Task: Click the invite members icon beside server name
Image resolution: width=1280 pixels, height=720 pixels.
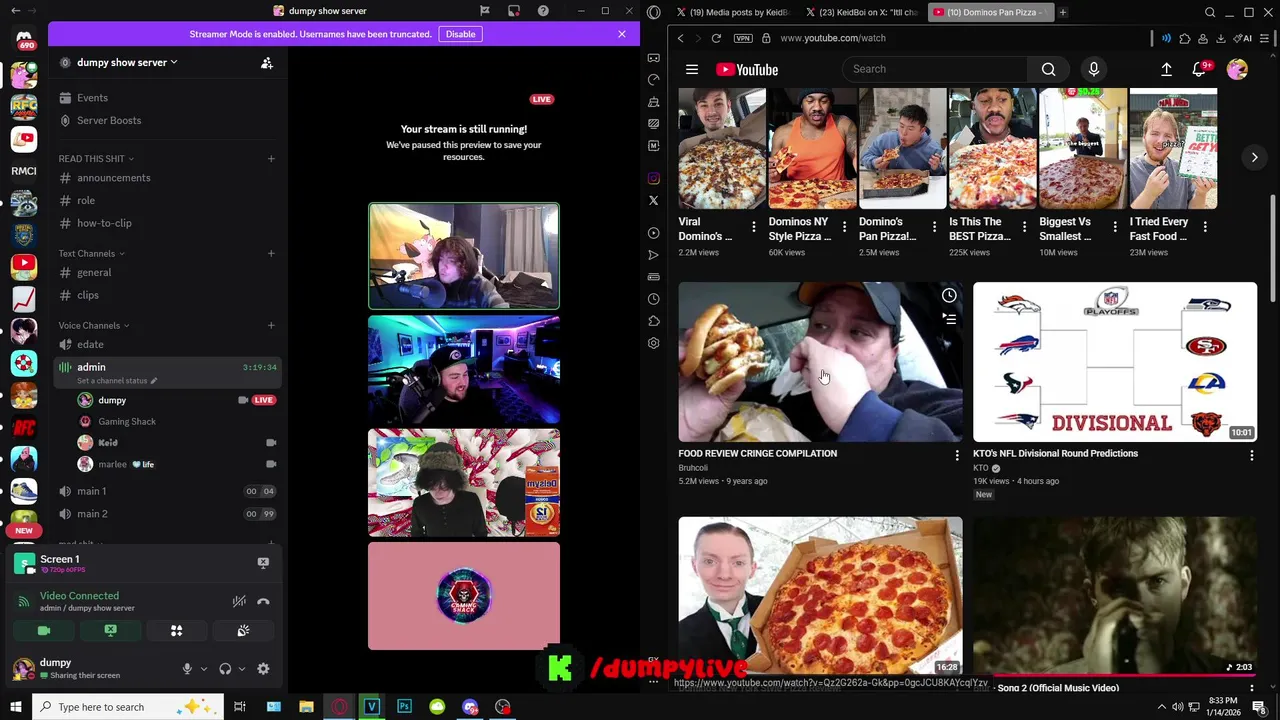Action: [x=267, y=63]
